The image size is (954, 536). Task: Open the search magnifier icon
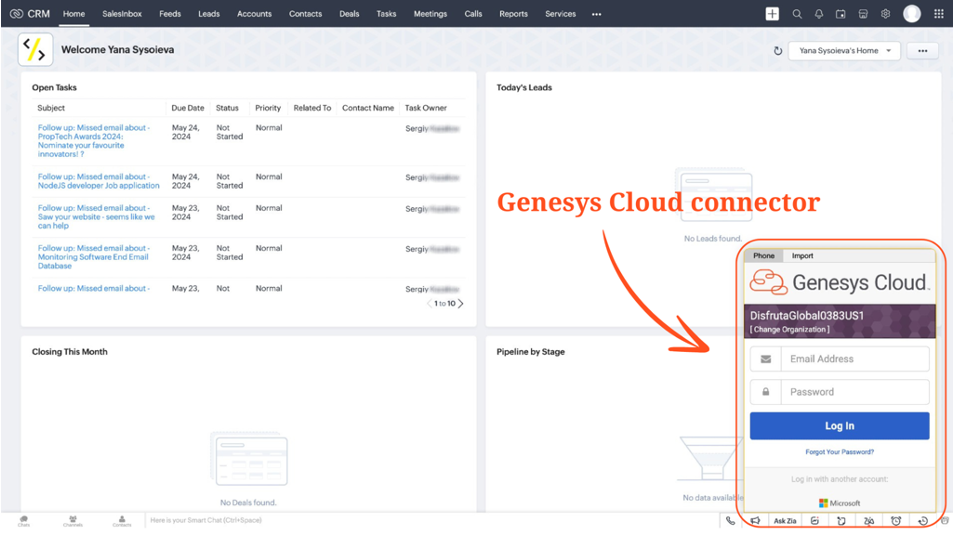[x=796, y=14]
